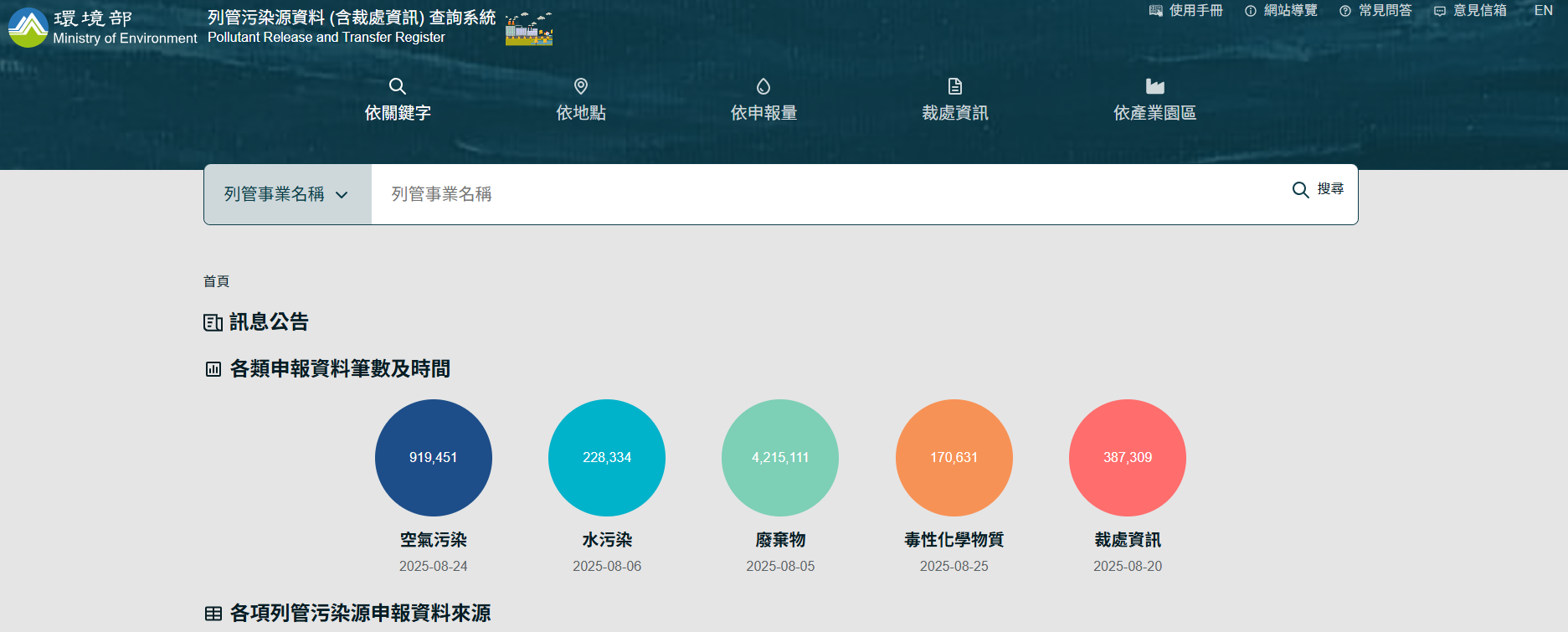Image resolution: width=1568 pixels, height=632 pixels.
Task: Click the factory icon for 依產業園區
Action: pos(1155,86)
